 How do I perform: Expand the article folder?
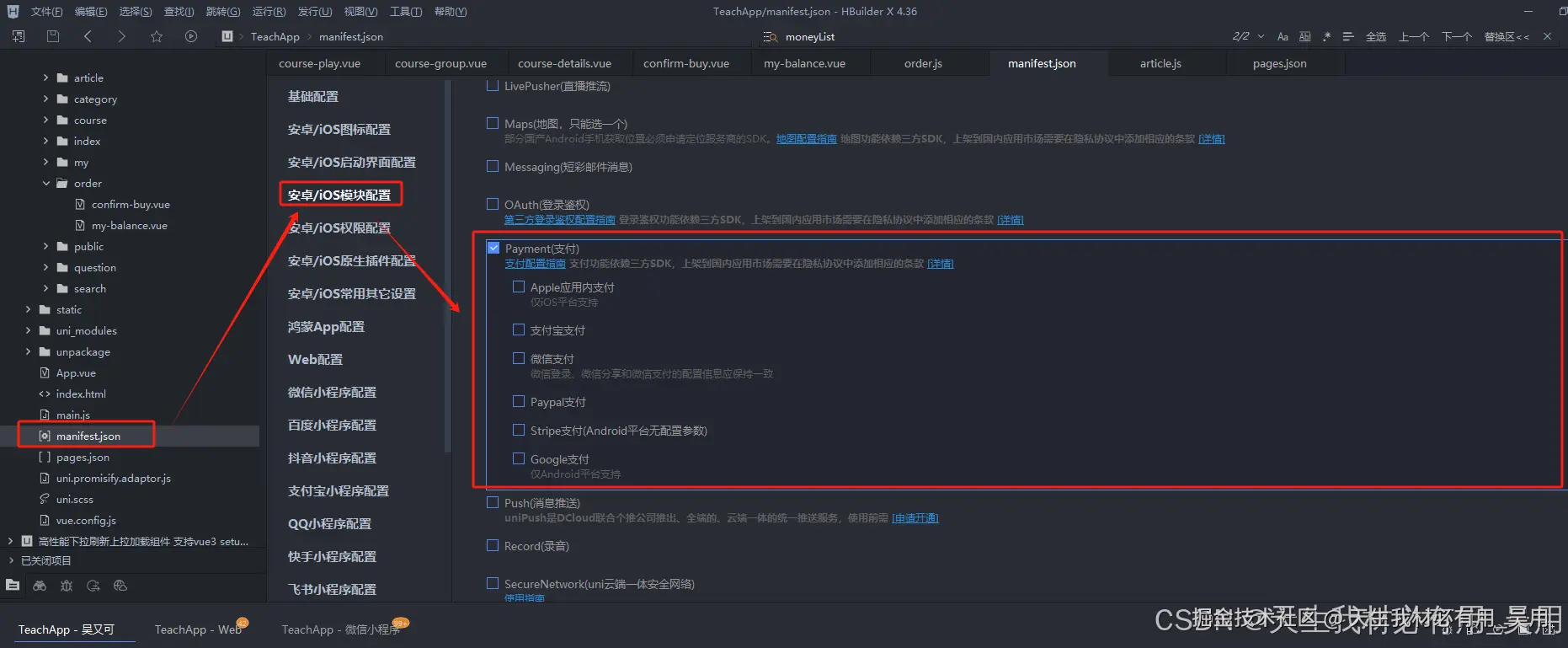coord(45,78)
